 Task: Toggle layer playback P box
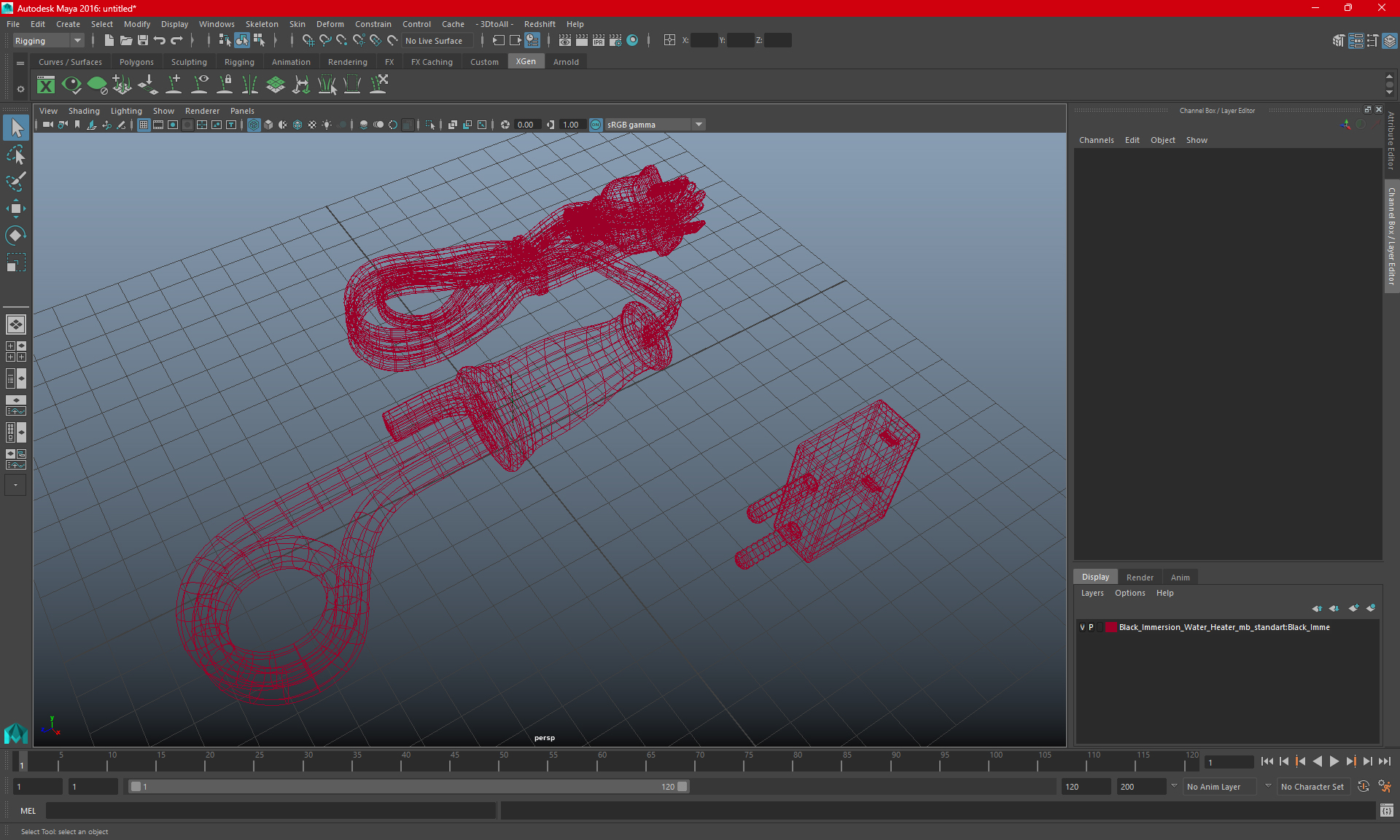click(x=1091, y=627)
